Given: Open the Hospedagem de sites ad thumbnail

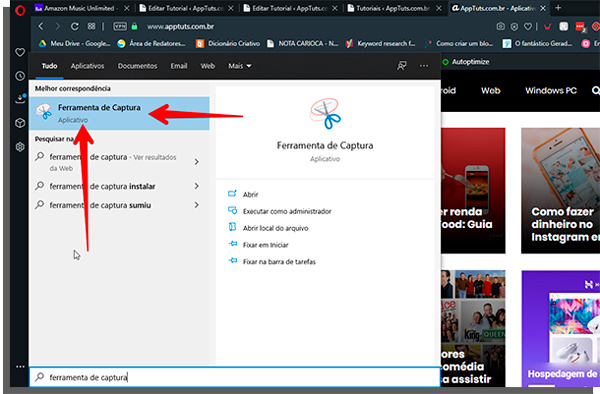Looking at the screenshot, I should (561, 329).
